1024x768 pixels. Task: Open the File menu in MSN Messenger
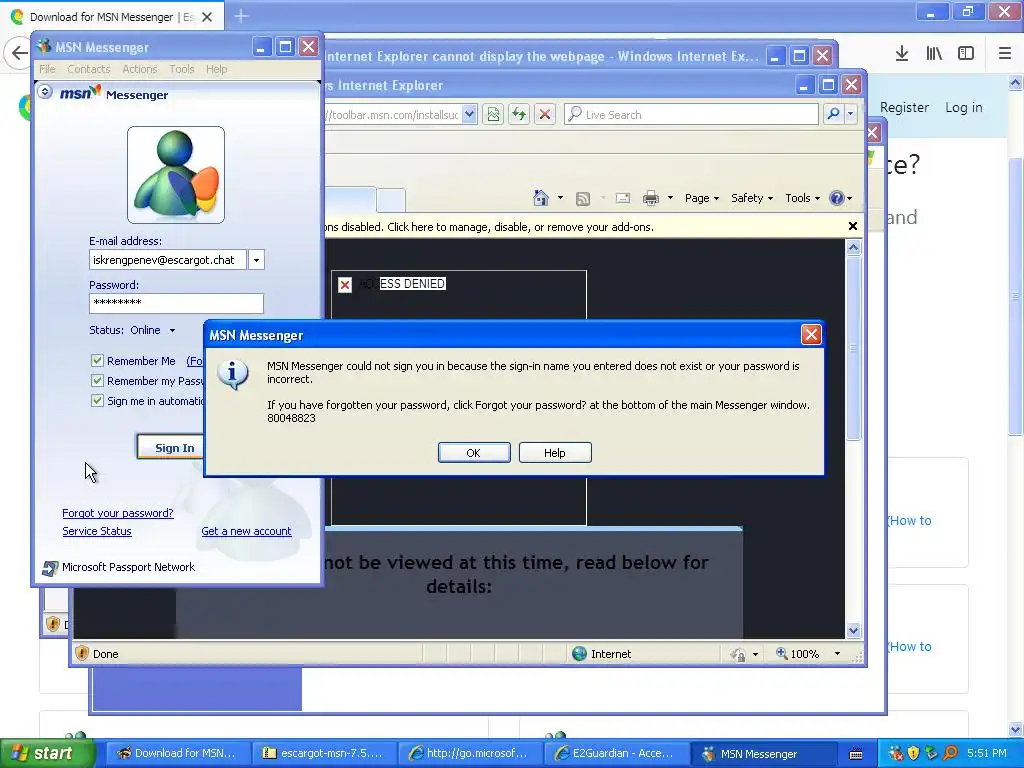click(x=47, y=69)
